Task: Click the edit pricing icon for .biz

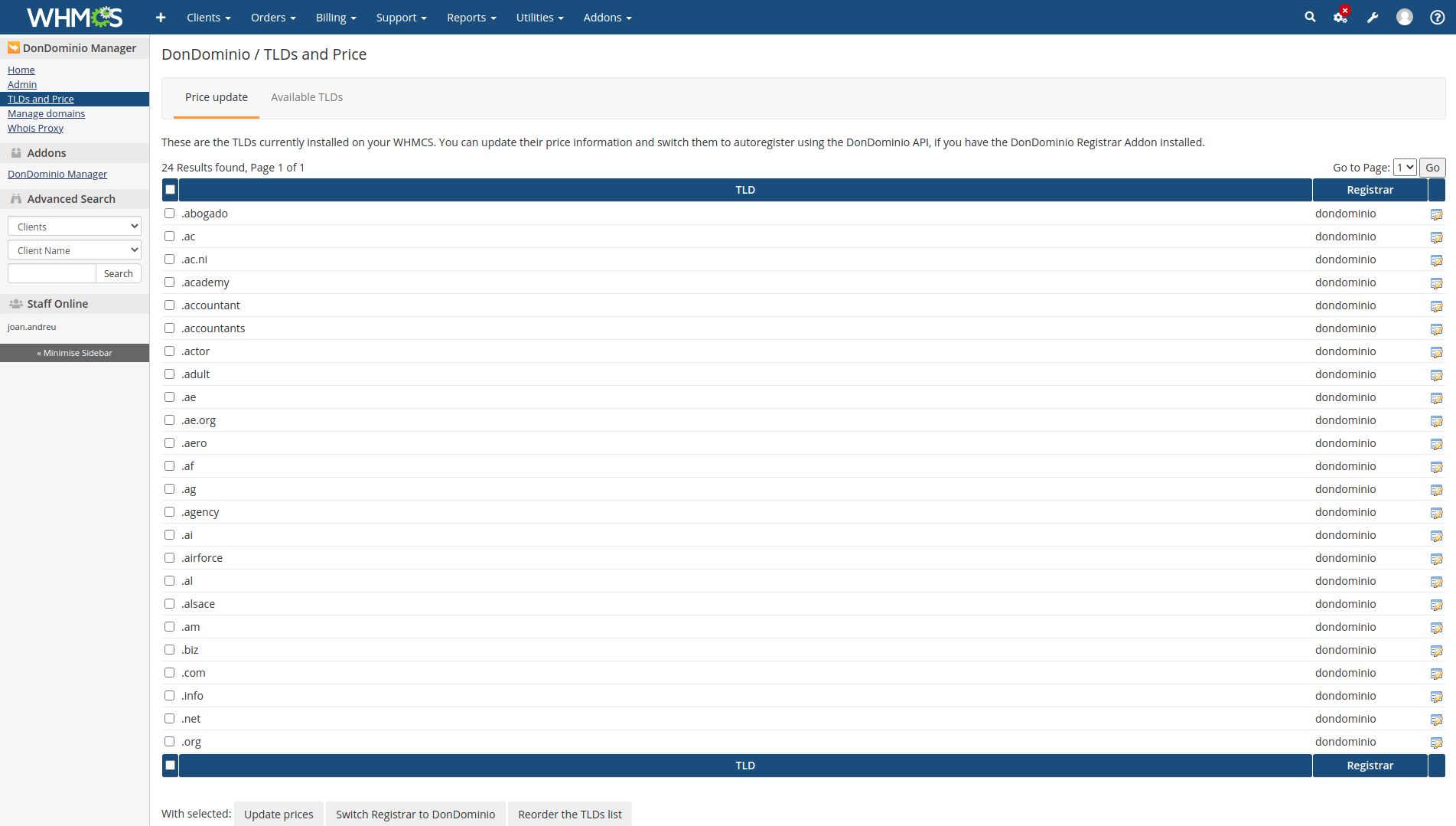Action: point(1436,651)
